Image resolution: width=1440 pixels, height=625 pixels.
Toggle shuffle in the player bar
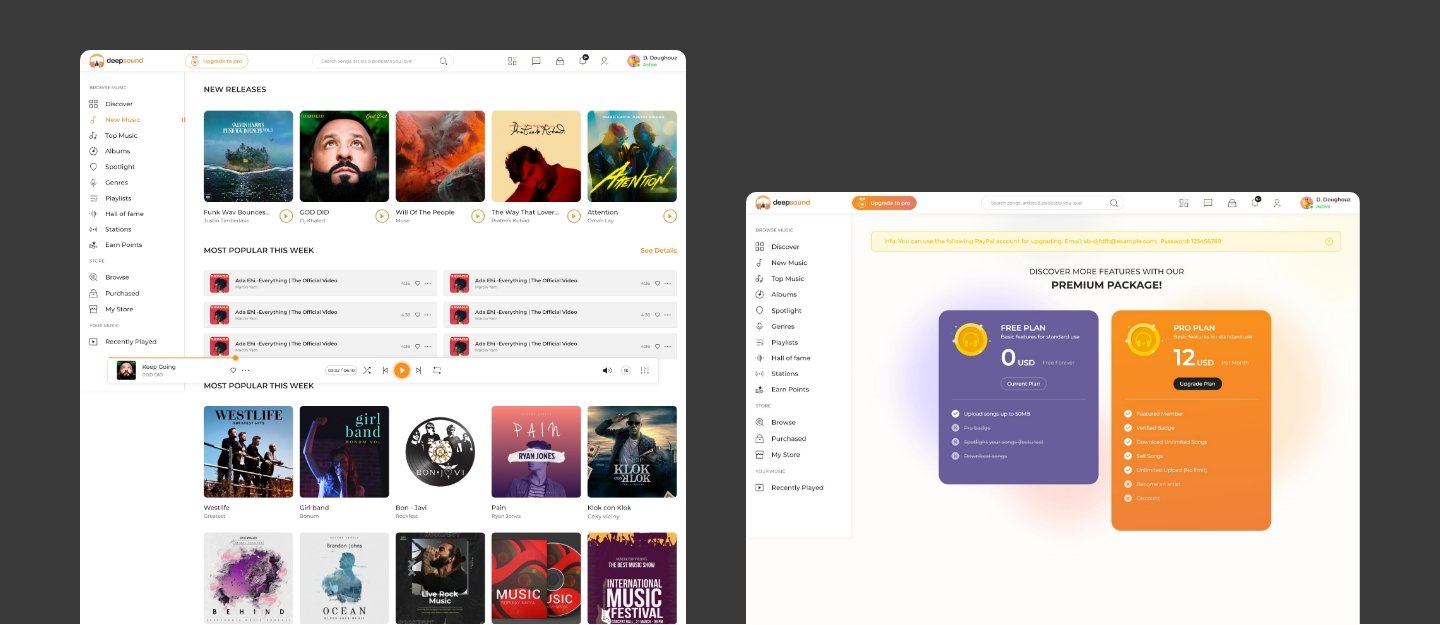pos(367,370)
